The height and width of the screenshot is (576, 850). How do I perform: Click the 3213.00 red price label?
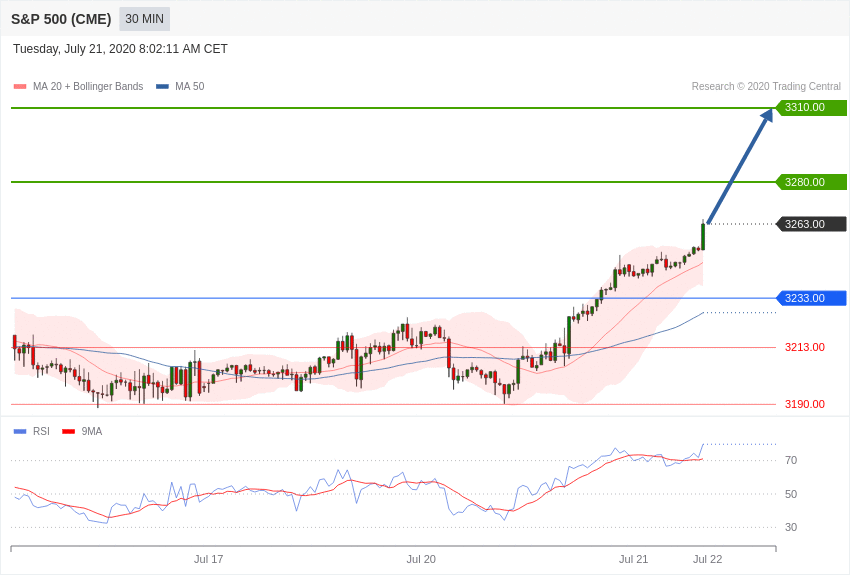[x=804, y=347]
